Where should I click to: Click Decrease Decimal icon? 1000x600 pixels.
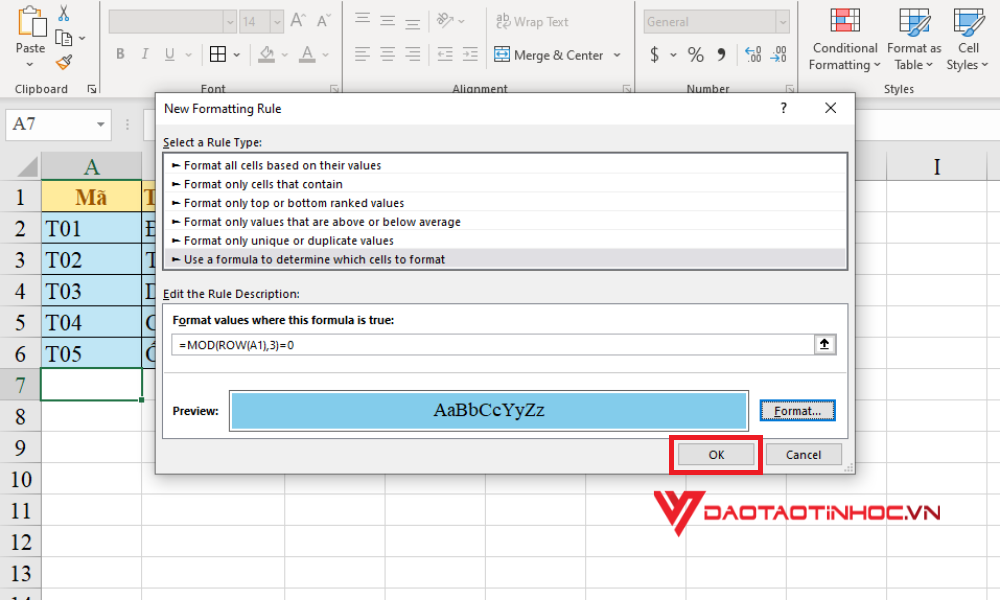[779, 55]
